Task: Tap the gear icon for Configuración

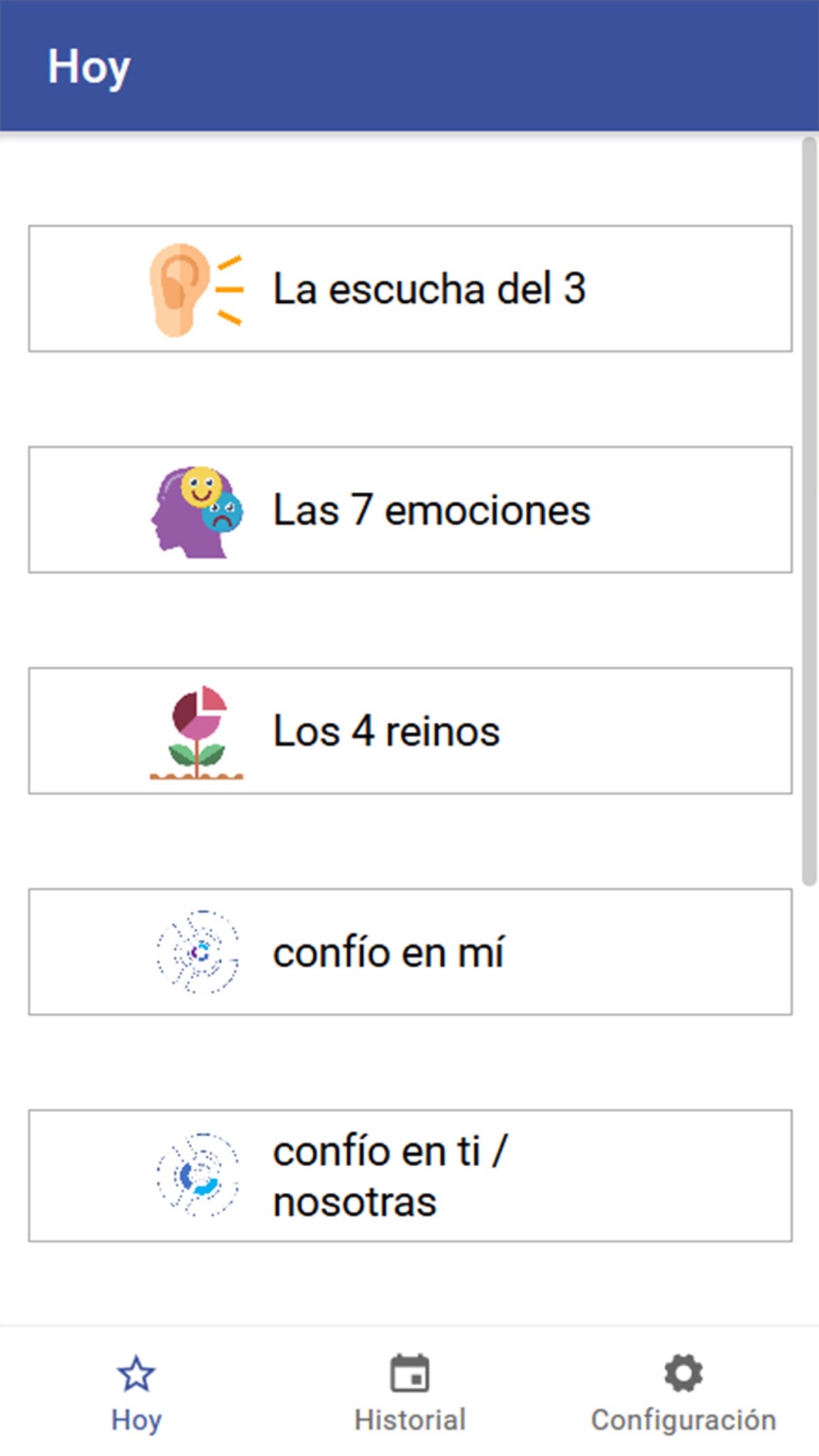Action: [x=683, y=1373]
